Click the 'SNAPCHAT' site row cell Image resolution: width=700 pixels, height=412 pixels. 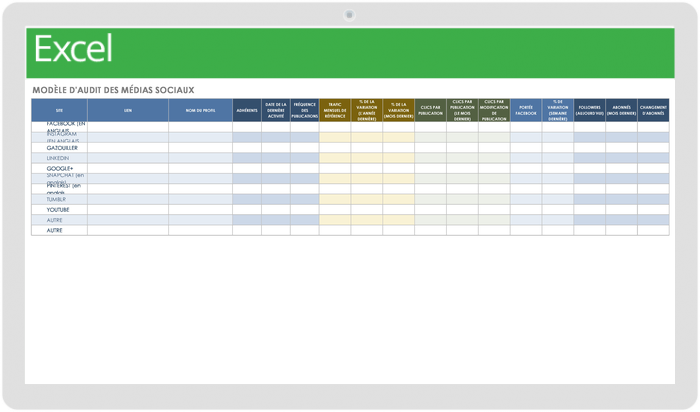click(59, 179)
